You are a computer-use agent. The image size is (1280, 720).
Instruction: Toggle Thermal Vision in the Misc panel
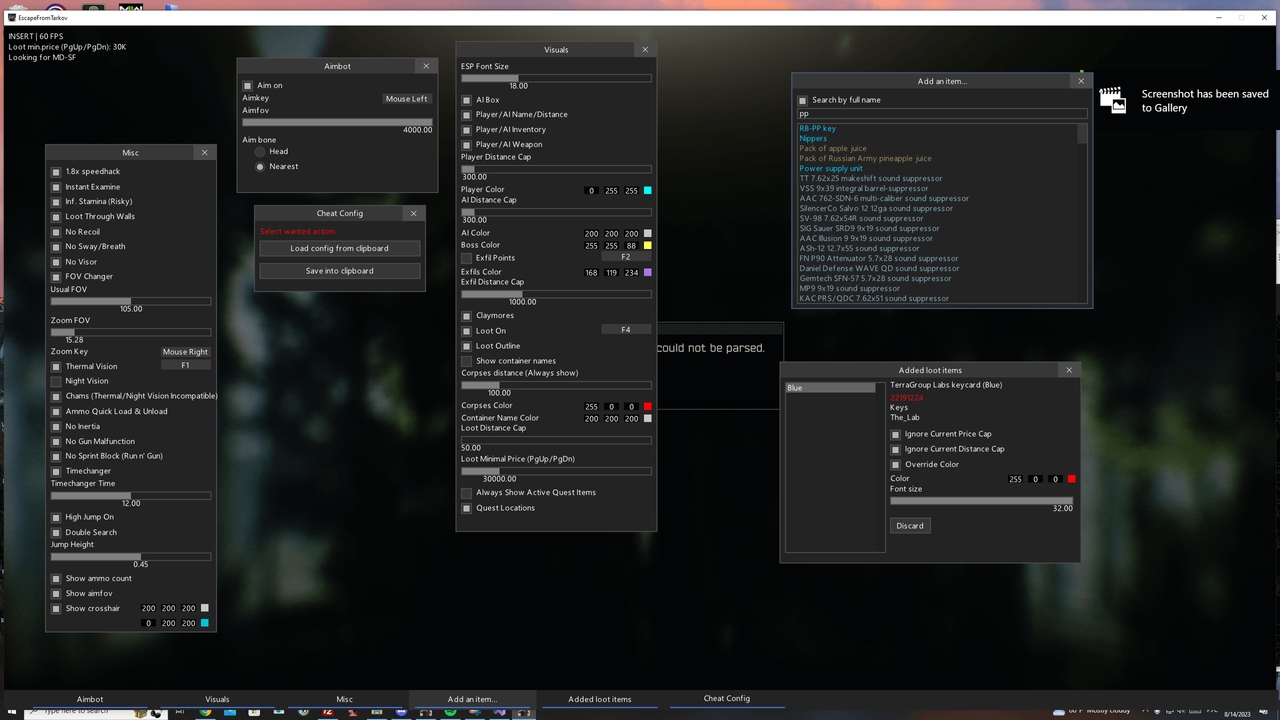56,366
